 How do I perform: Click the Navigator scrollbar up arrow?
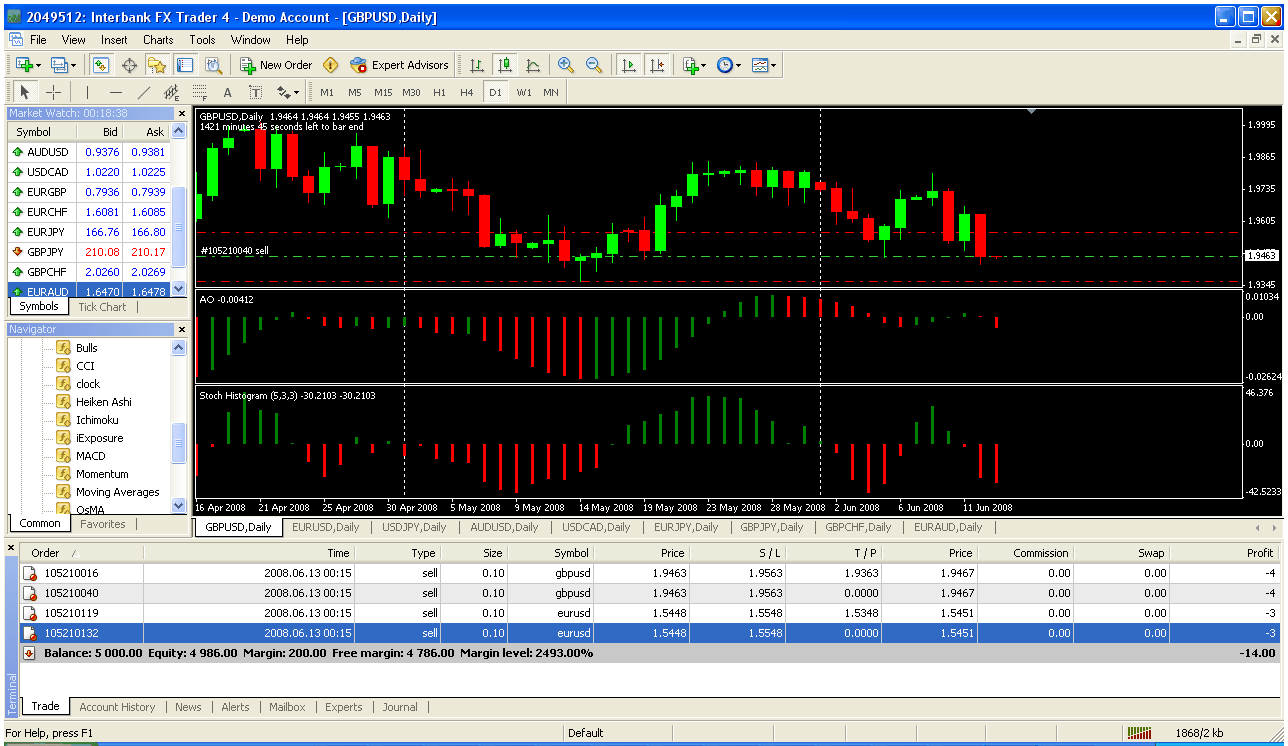tap(179, 348)
